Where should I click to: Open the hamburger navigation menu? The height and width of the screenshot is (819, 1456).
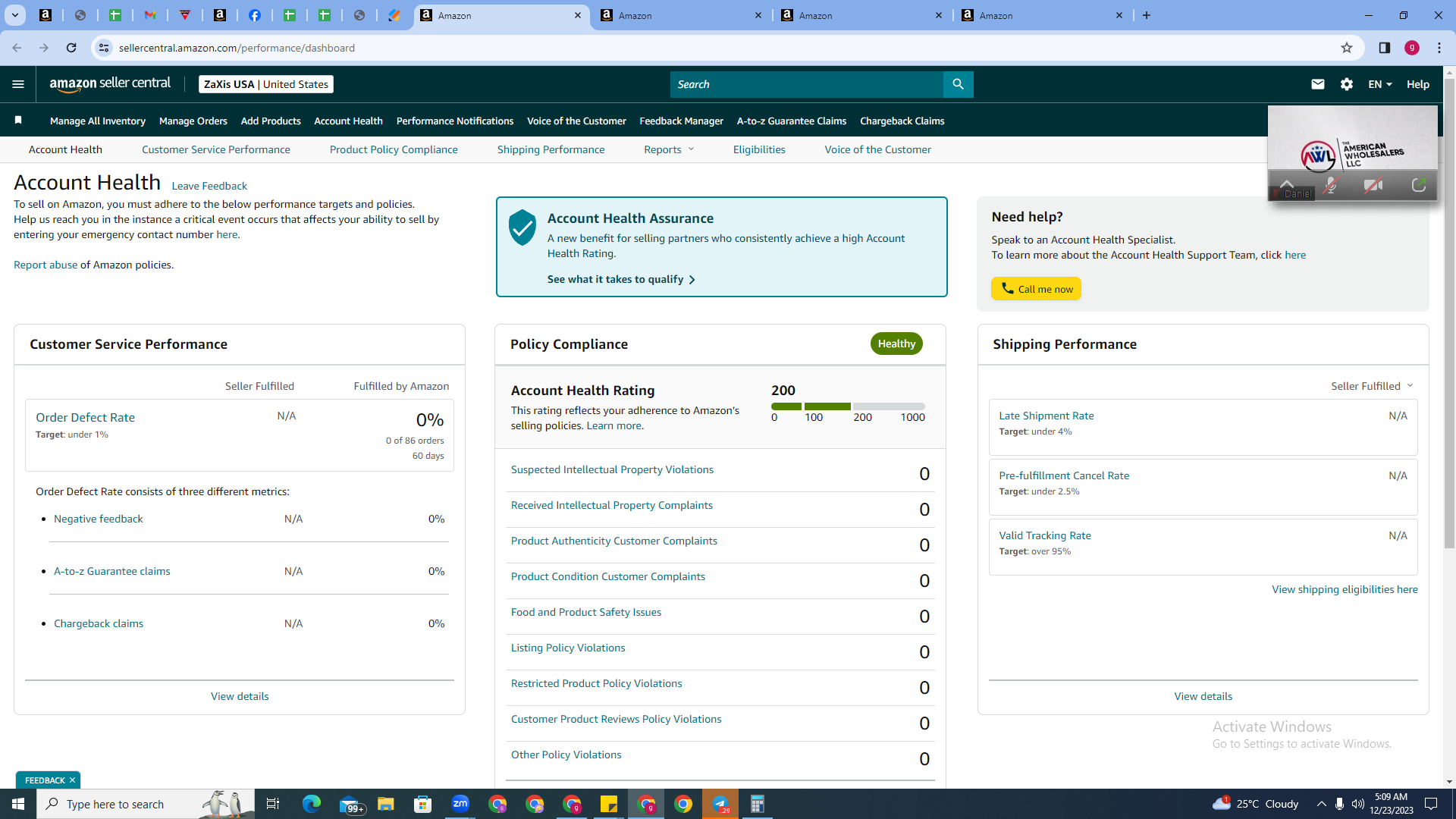pos(18,84)
